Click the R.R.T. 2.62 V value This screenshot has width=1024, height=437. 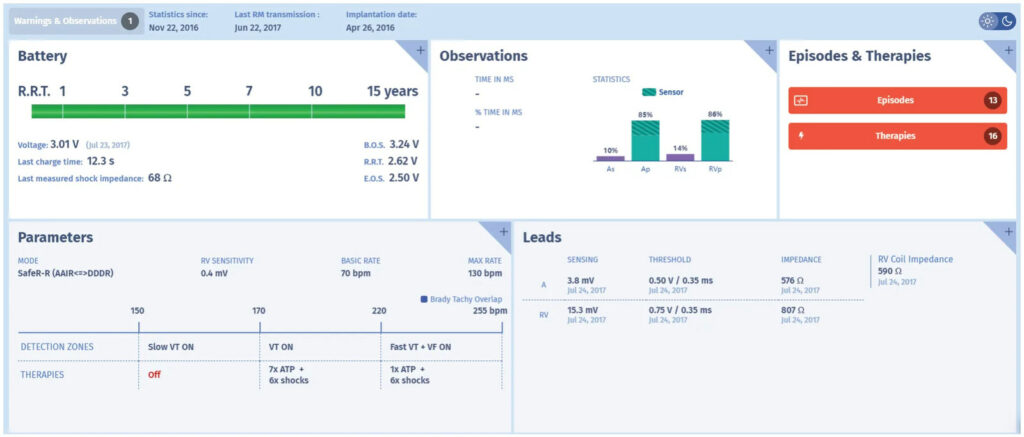(x=404, y=161)
